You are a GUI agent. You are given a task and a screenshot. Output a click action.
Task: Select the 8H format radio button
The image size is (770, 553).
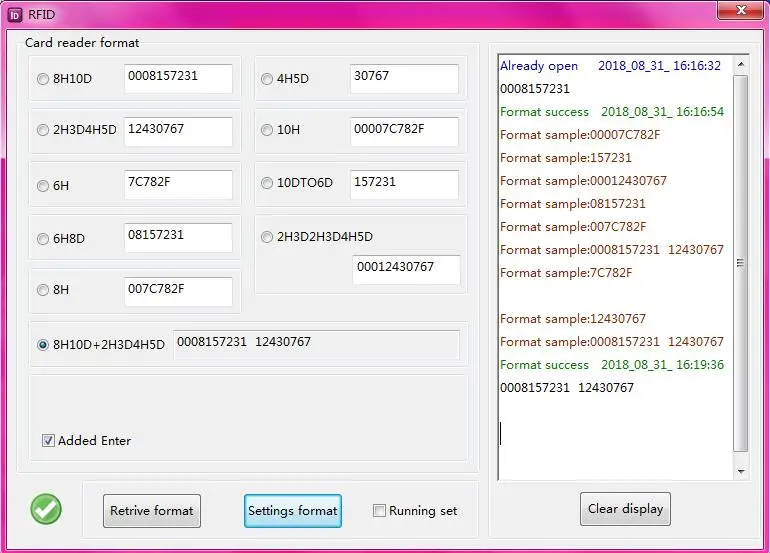click(x=43, y=290)
